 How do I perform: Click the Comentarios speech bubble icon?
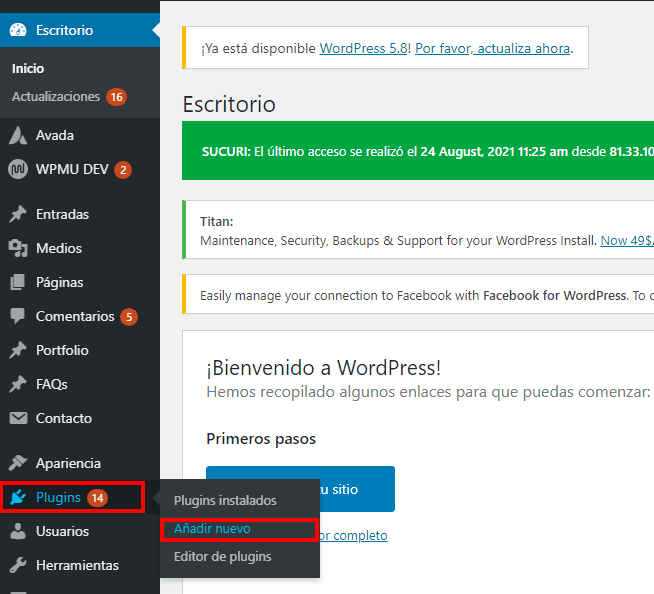pyautogui.click(x=18, y=316)
